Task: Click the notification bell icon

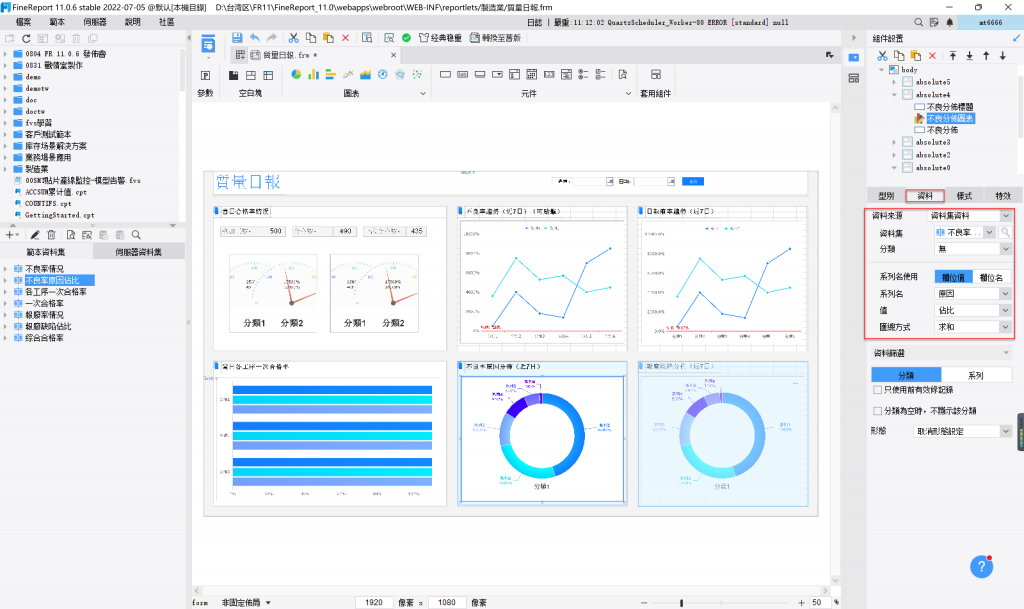Action: (950, 22)
